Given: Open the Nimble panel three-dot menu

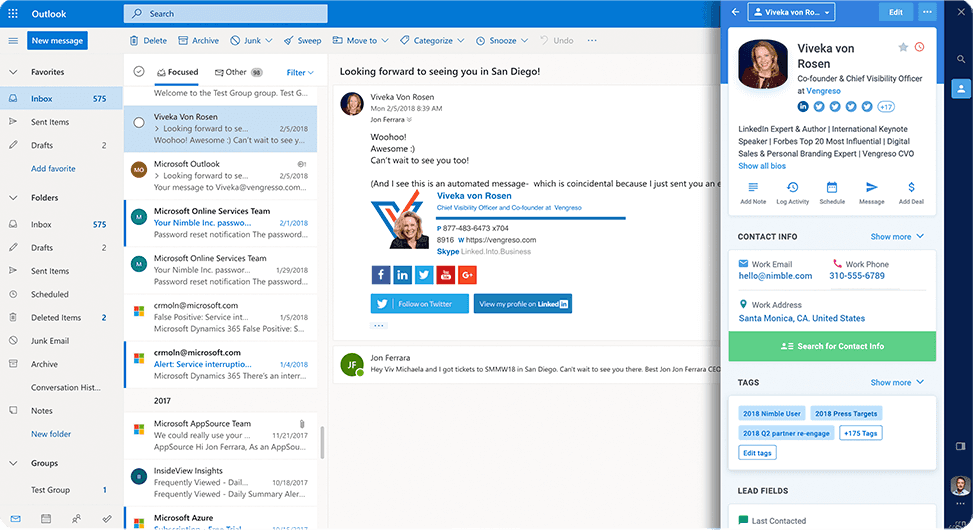Looking at the screenshot, I should point(926,12).
